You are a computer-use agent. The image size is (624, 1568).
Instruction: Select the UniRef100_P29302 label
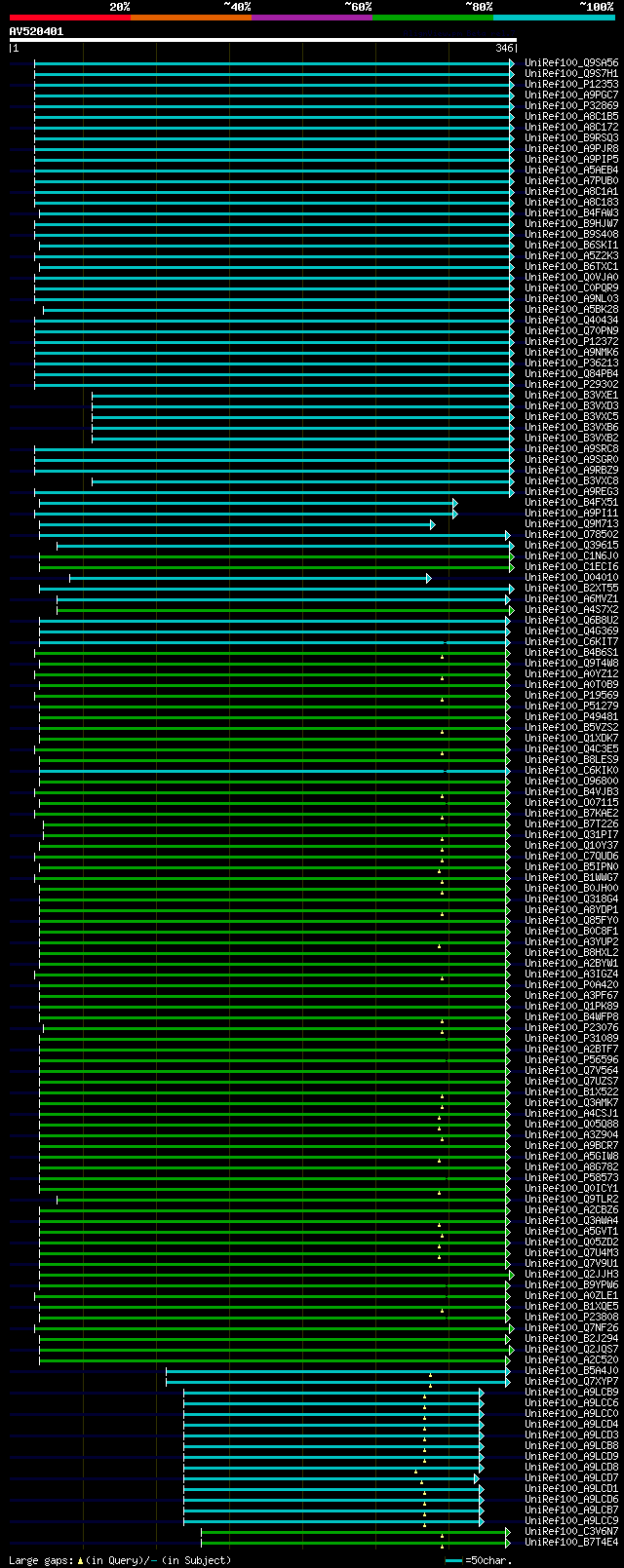coord(571,385)
